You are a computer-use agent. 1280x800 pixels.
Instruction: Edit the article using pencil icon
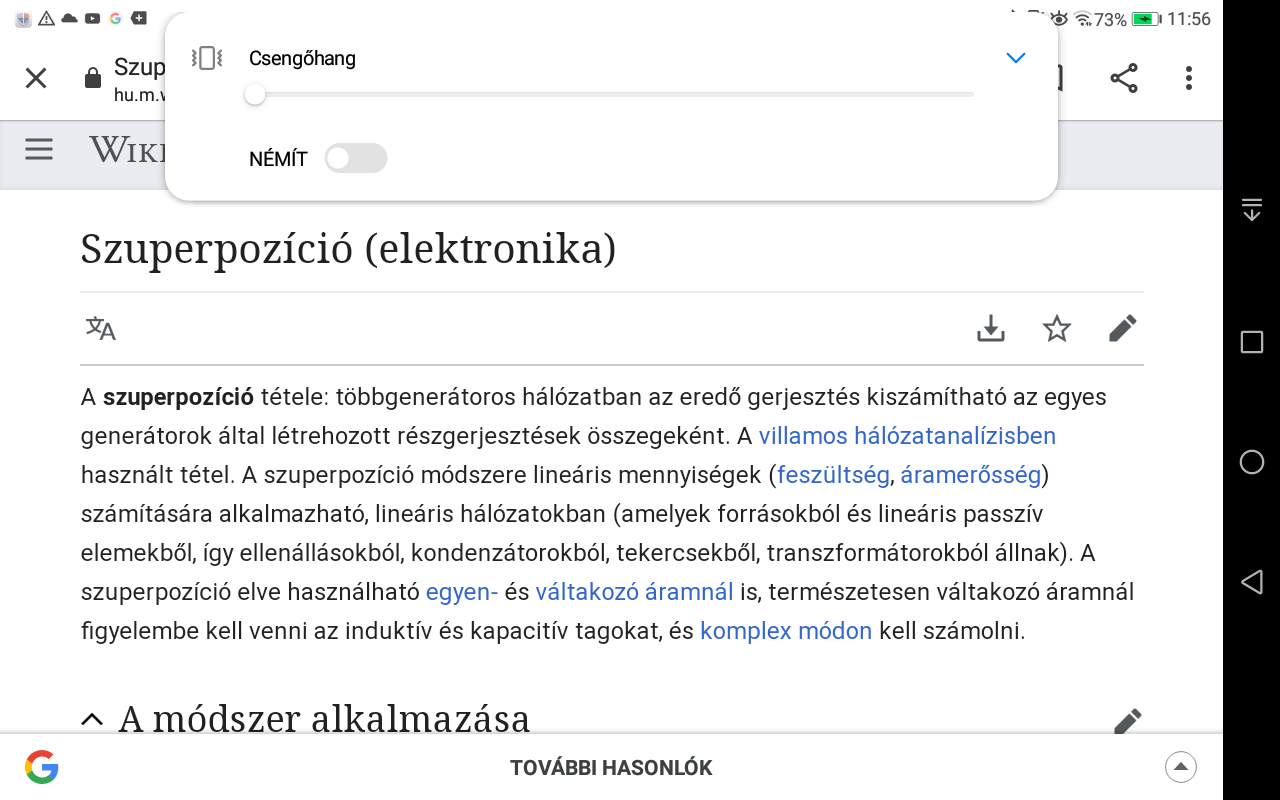pyautogui.click(x=1123, y=328)
